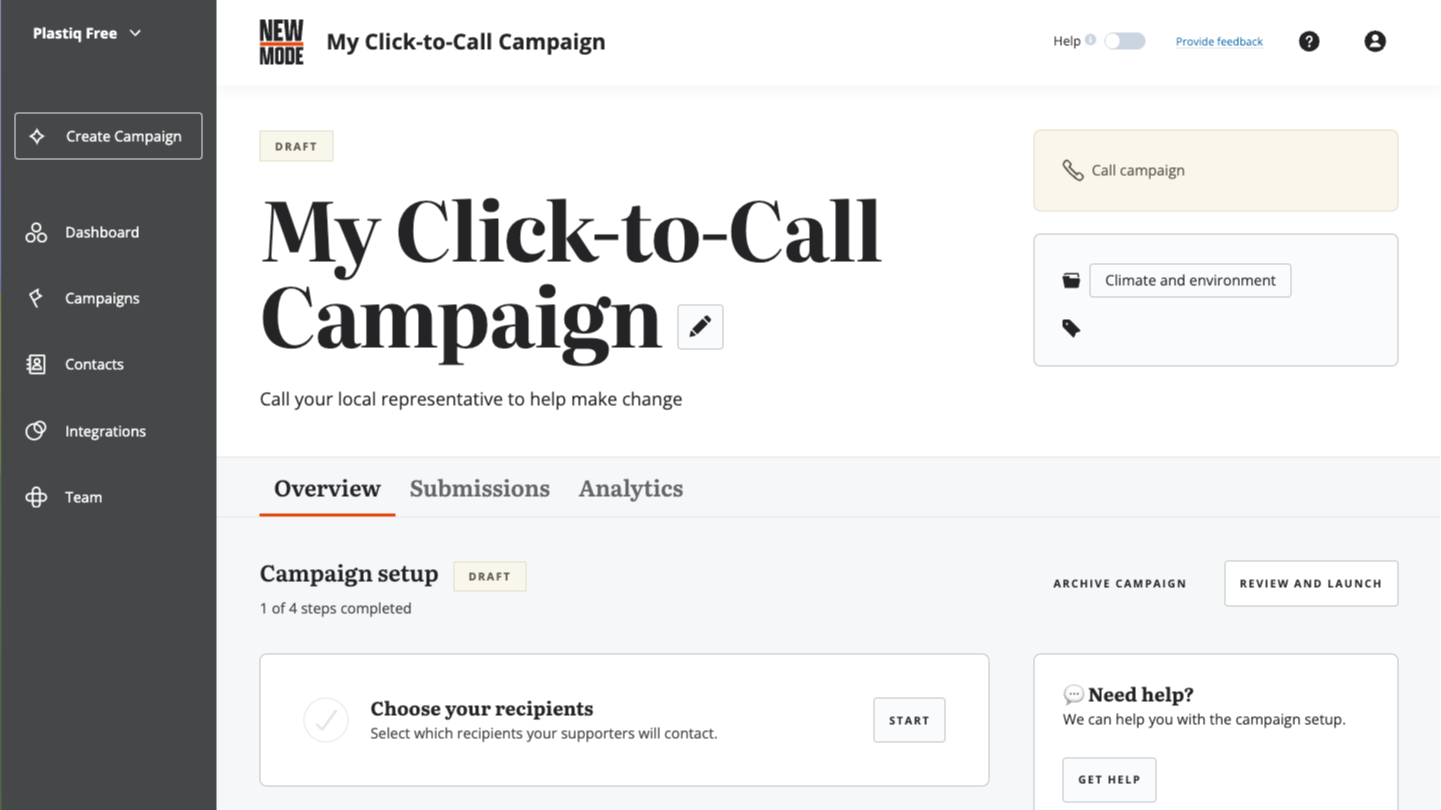
Task: Open Campaigns in the sidebar
Action: (101, 298)
